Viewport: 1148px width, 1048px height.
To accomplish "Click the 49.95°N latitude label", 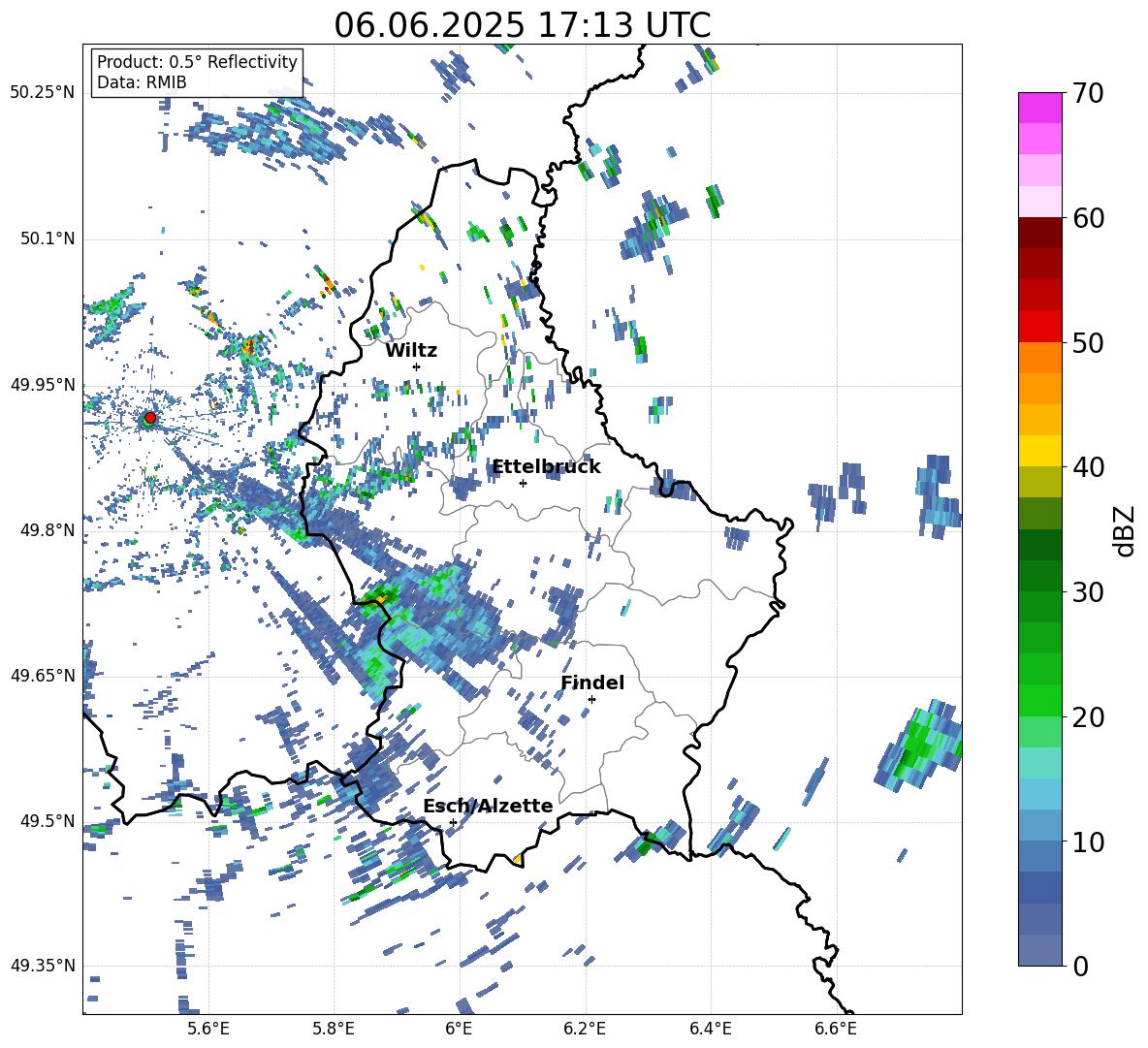I will point(43,384).
